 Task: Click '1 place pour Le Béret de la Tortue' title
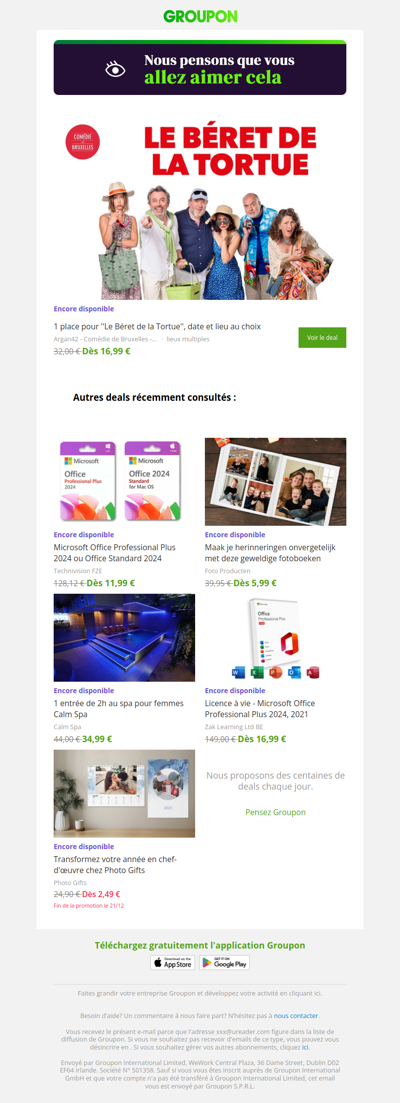(x=157, y=326)
